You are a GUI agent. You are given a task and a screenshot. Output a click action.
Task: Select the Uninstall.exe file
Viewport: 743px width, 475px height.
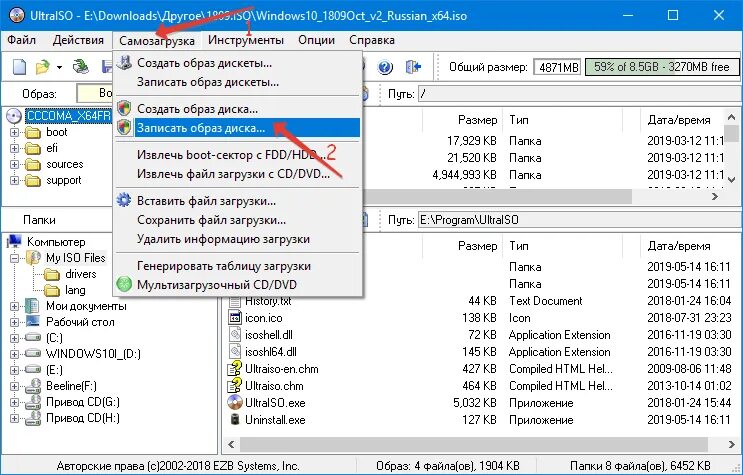275,420
